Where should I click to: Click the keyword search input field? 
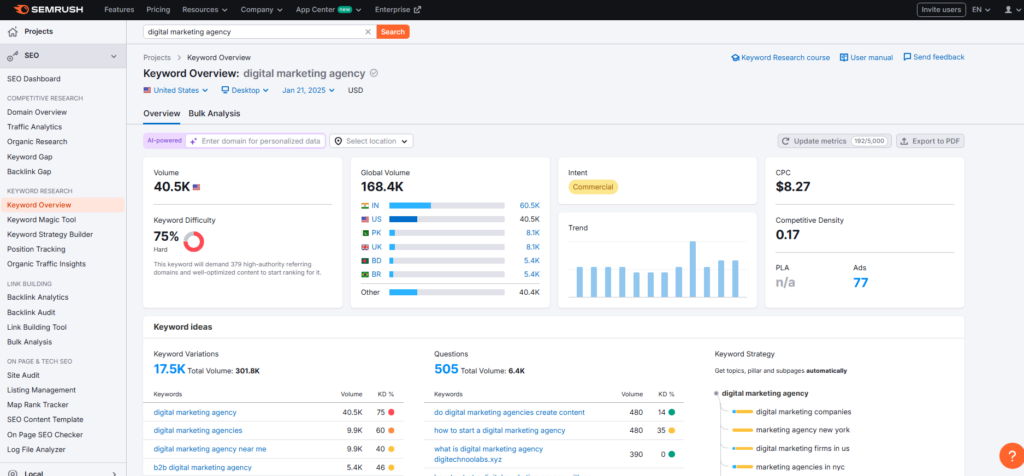click(x=253, y=31)
